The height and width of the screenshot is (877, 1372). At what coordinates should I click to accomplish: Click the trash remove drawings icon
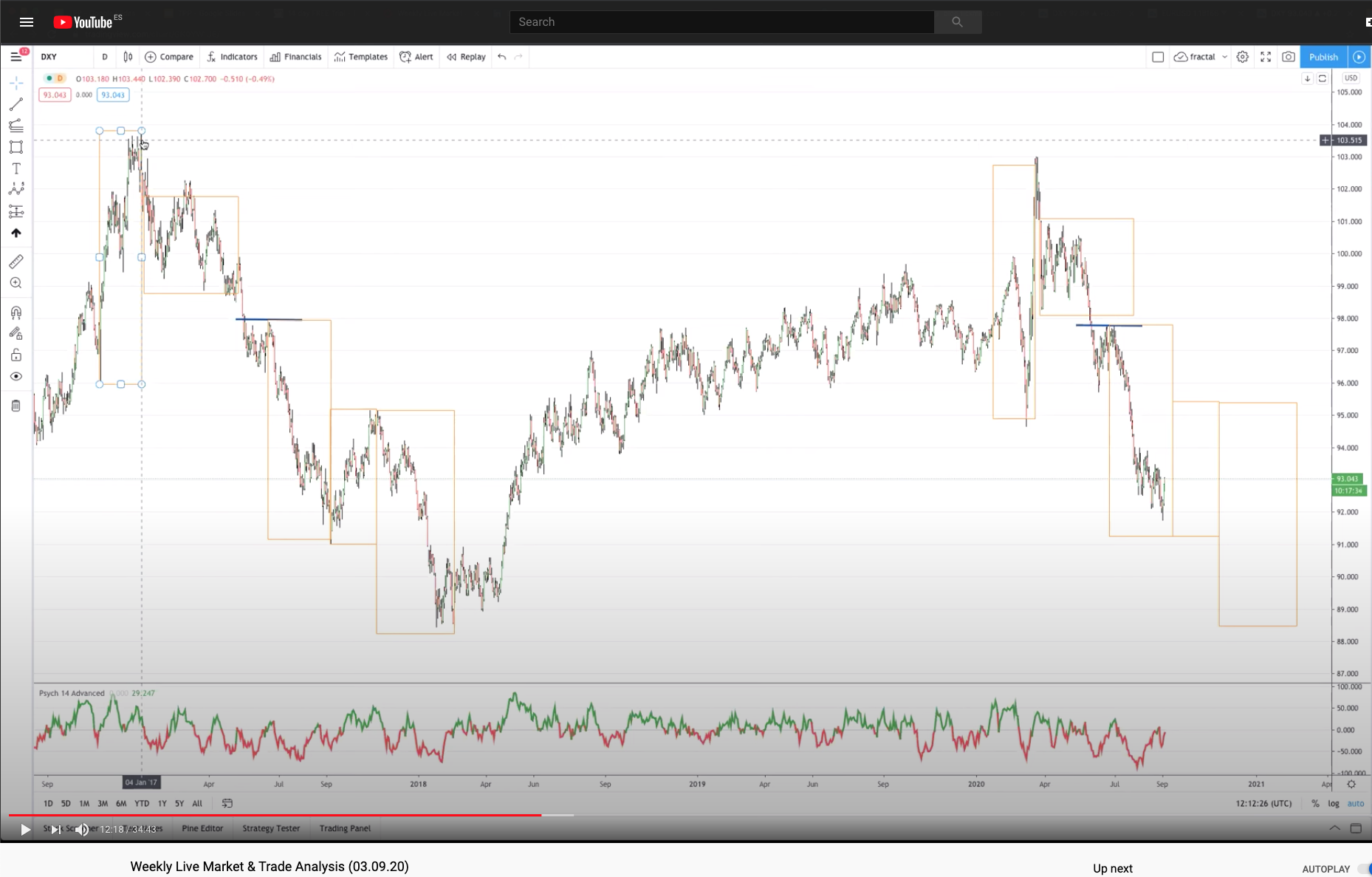point(16,406)
